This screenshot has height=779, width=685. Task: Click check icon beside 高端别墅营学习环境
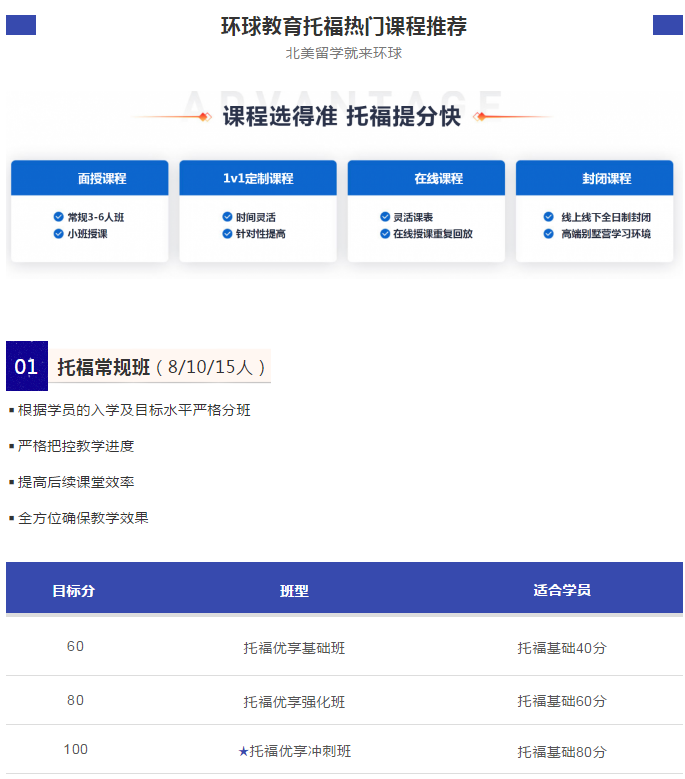(x=548, y=234)
